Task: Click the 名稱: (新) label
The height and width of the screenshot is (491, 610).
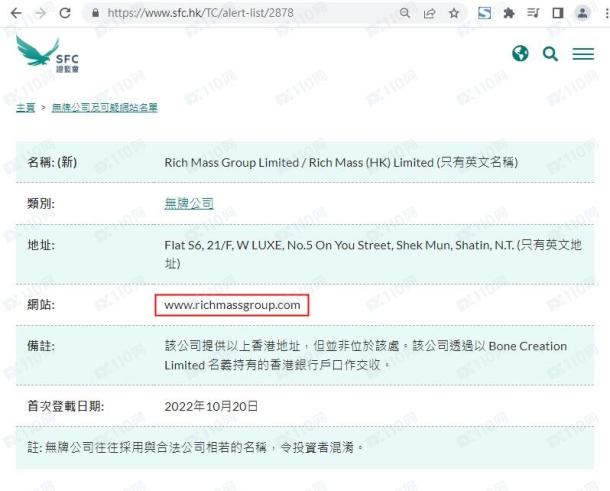Action: coord(52,162)
